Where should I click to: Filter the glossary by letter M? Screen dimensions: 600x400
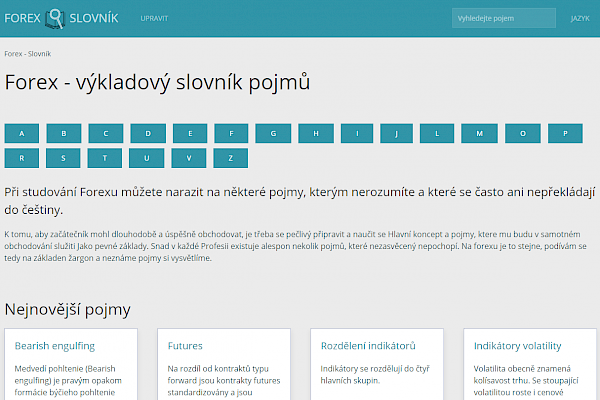480,133
